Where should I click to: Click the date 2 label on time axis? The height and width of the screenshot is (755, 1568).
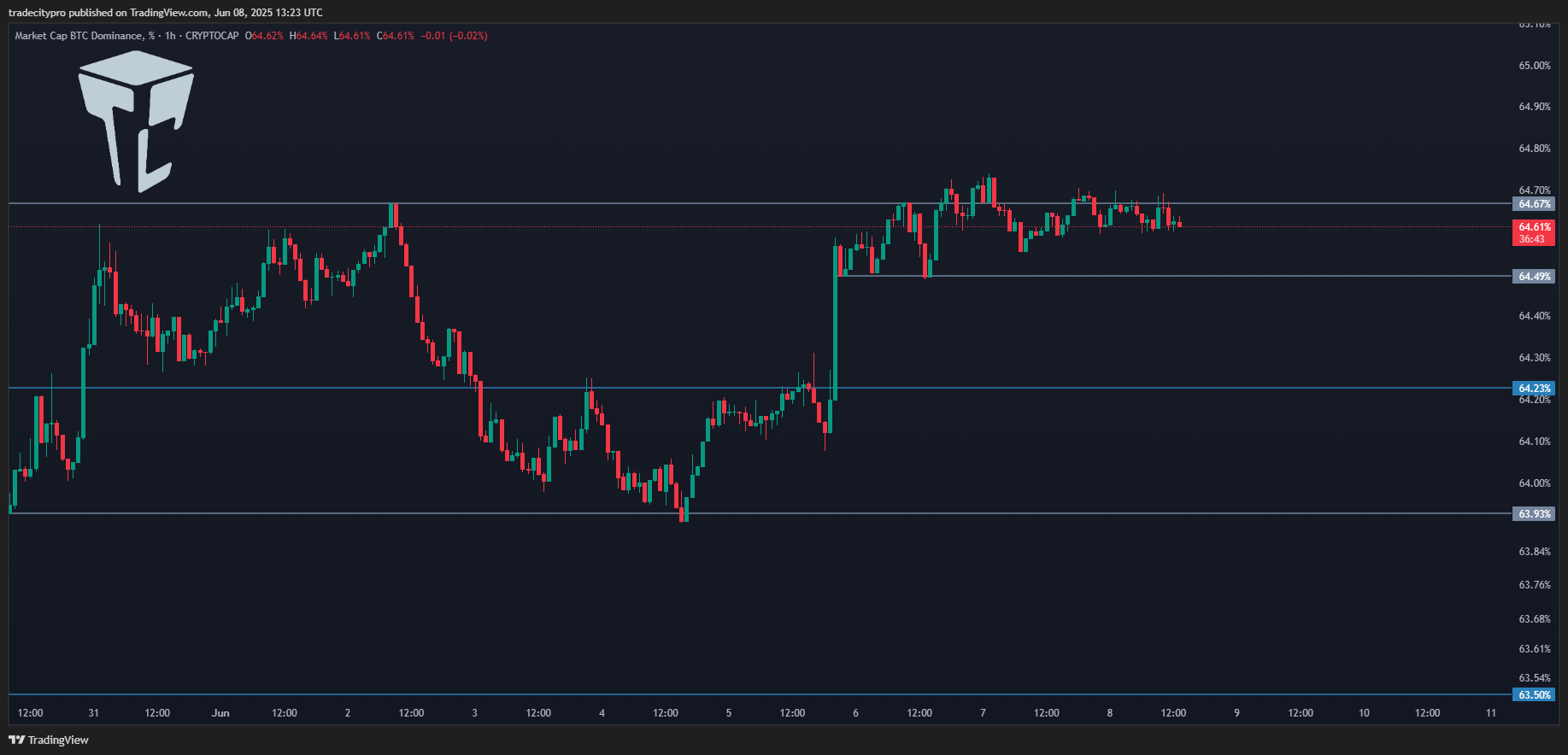(x=348, y=713)
